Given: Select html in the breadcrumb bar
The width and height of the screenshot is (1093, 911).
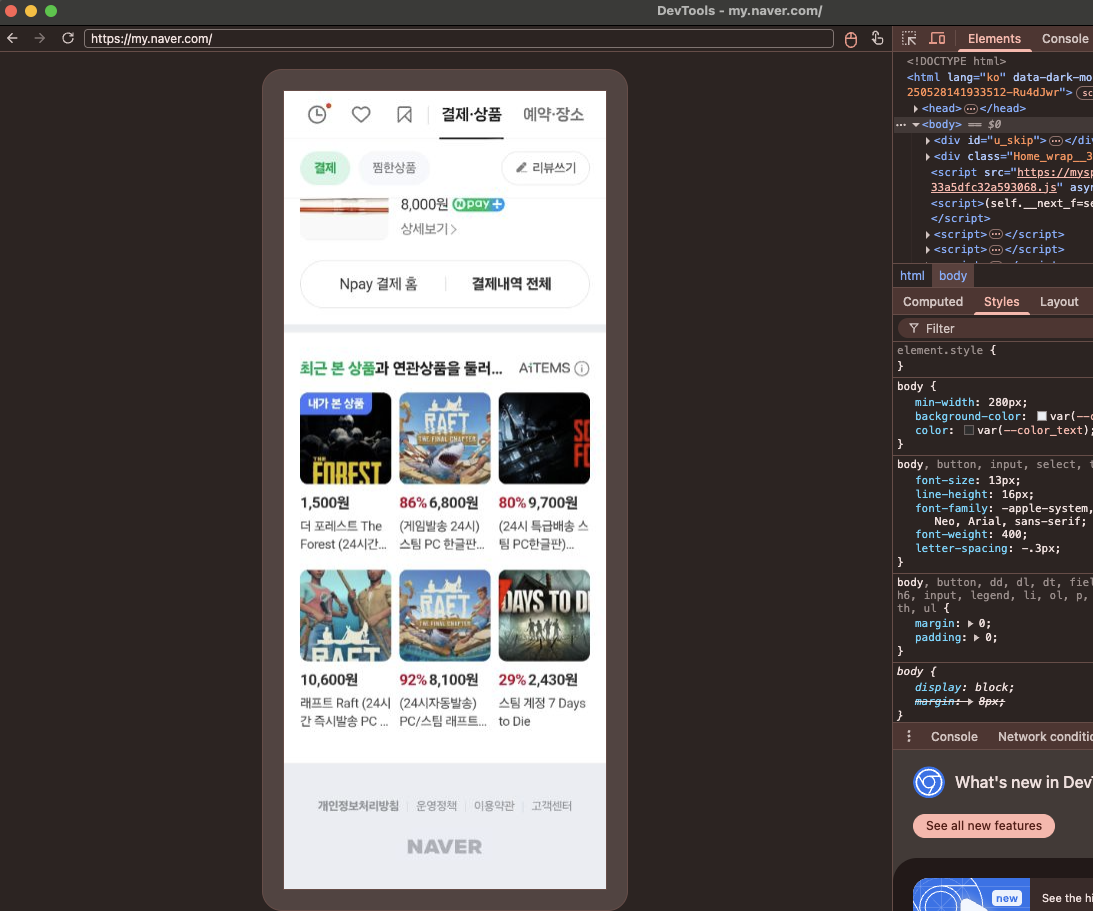Looking at the screenshot, I should (912, 276).
